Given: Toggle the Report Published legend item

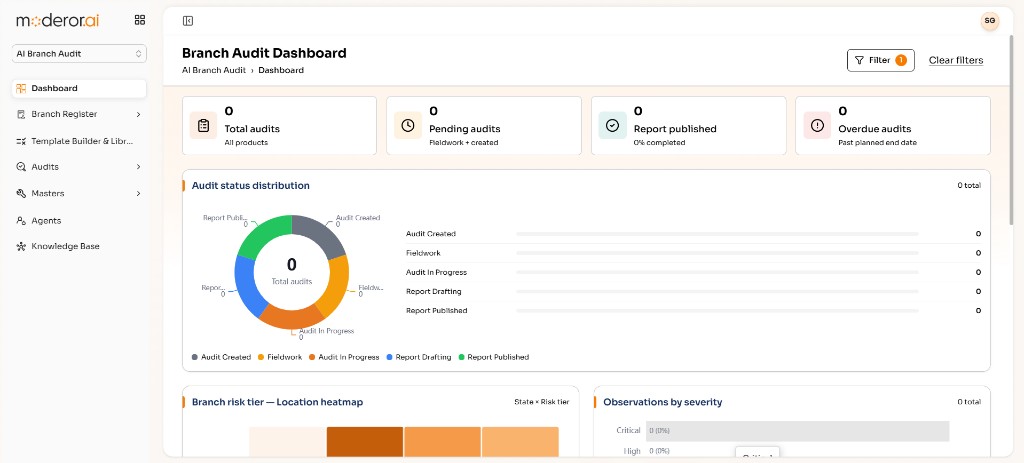Looking at the screenshot, I should pyautogui.click(x=493, y=357).
